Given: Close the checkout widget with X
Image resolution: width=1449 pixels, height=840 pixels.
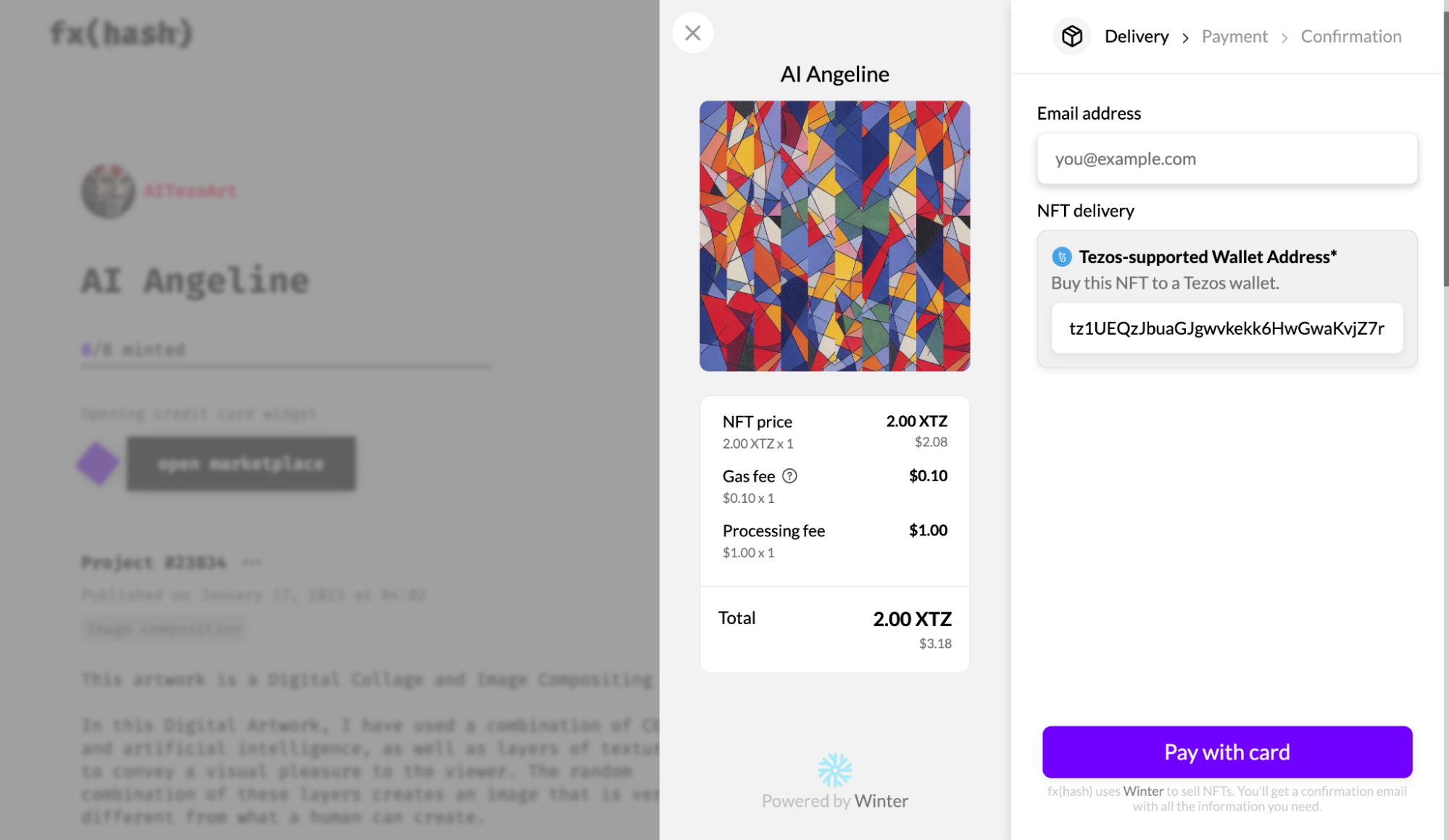Looking at the screenshot, I should (x=692, y=33).
